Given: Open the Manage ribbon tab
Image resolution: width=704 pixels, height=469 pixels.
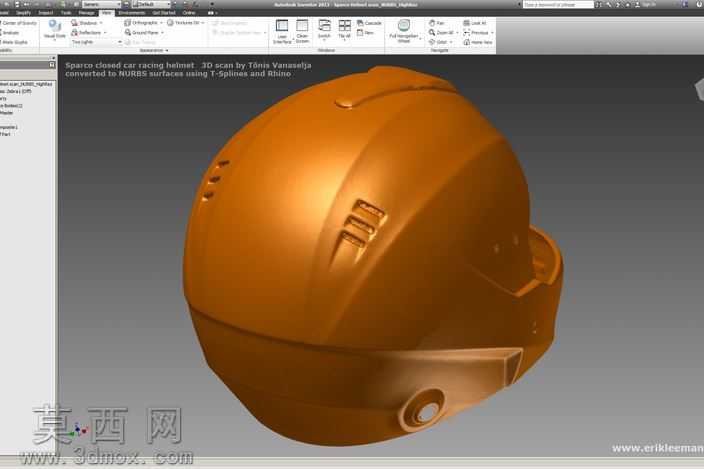Looking at the screenshot, I should tap(87, 13).
